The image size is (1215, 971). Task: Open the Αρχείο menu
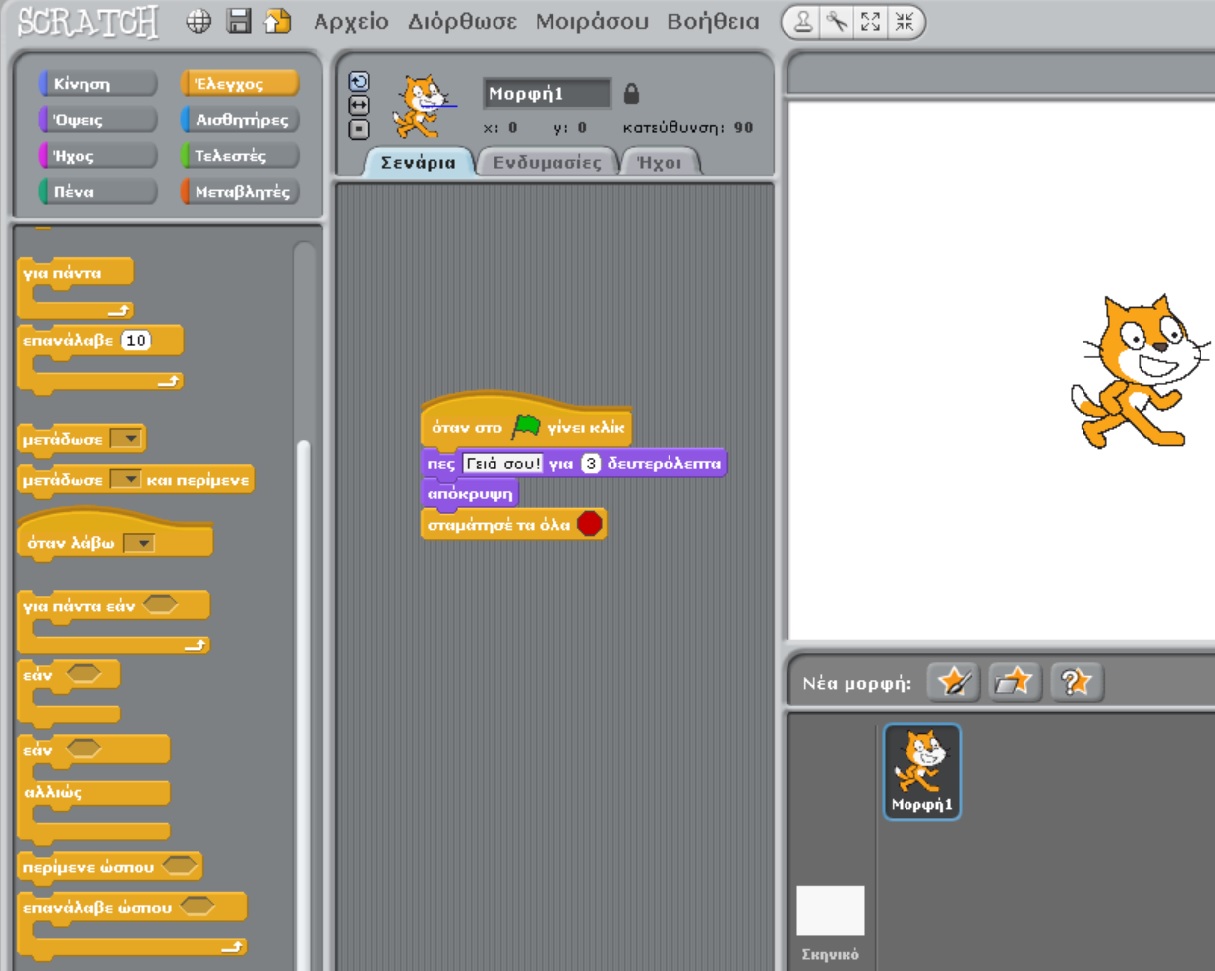(x=351, y=22)
